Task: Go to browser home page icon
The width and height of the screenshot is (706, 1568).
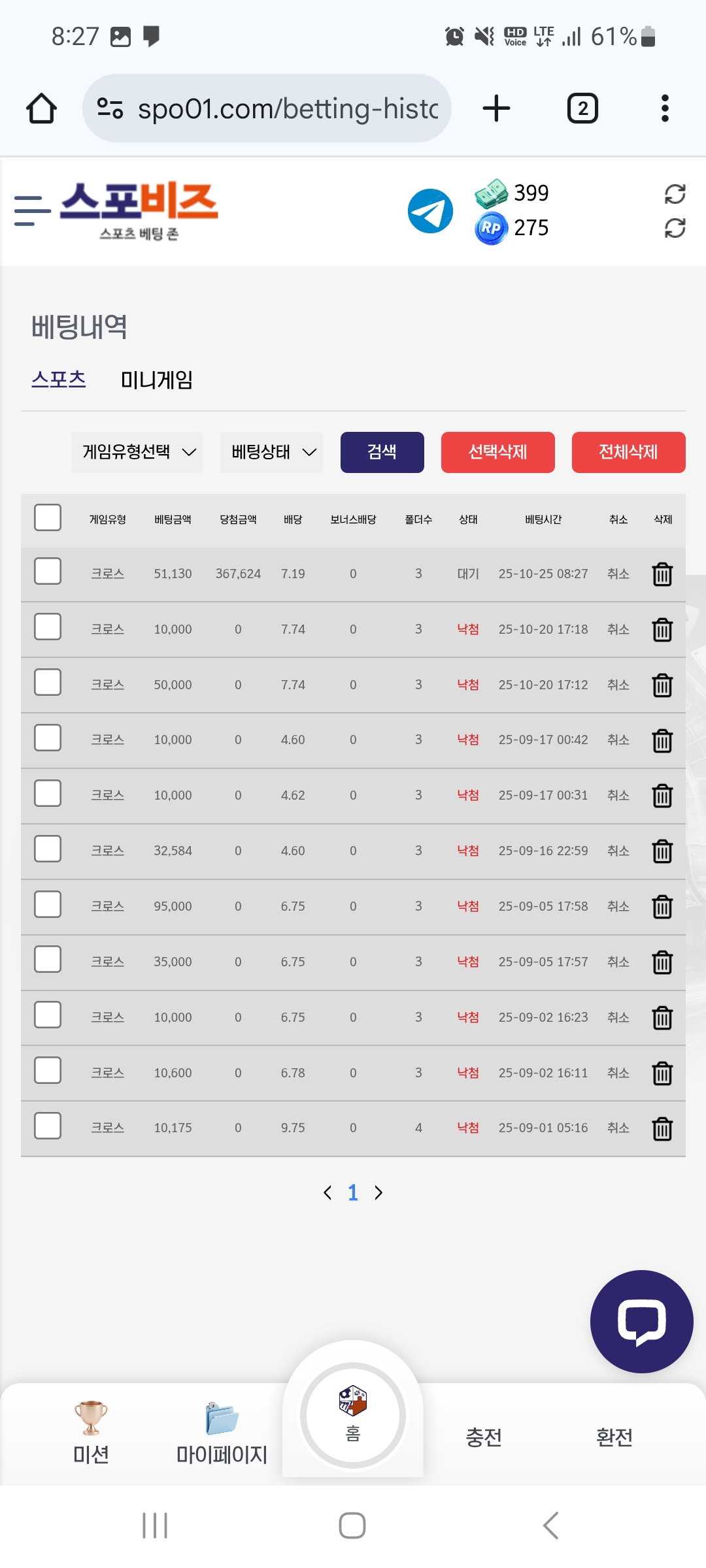Action: pyautogui.click(x=41, y=108)
